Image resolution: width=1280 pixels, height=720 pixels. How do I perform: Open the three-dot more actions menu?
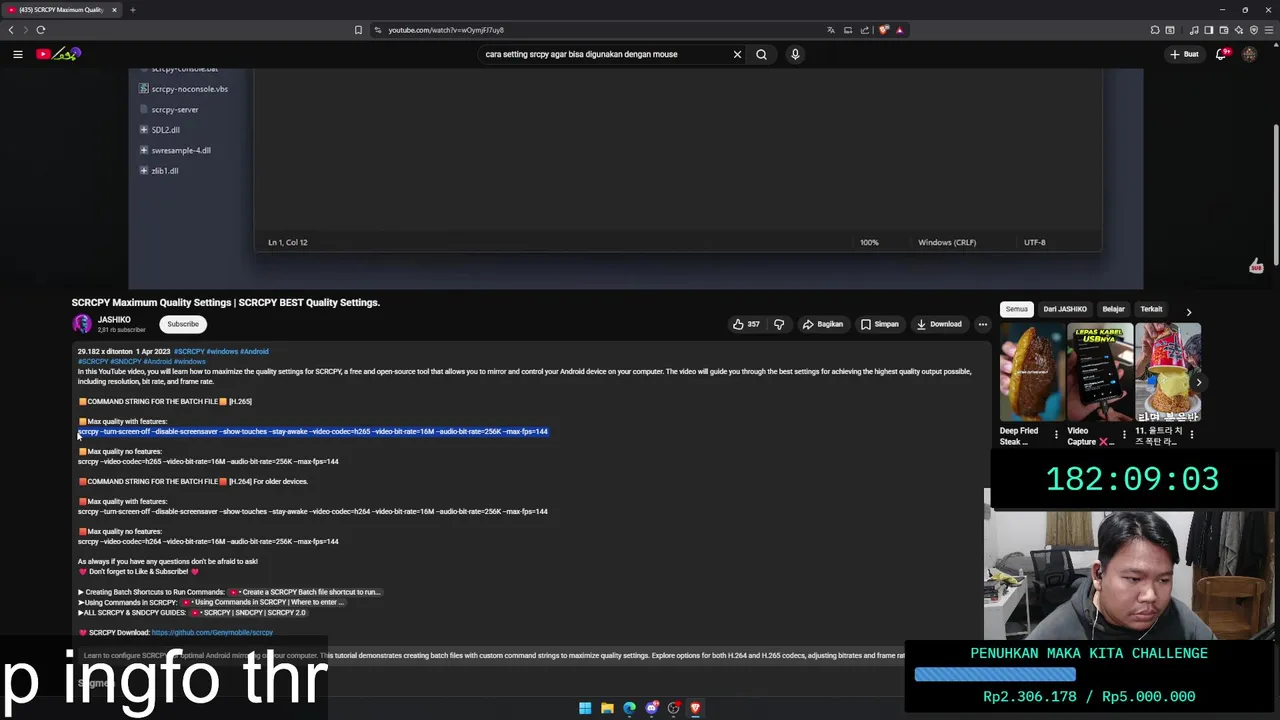(982, 324)
